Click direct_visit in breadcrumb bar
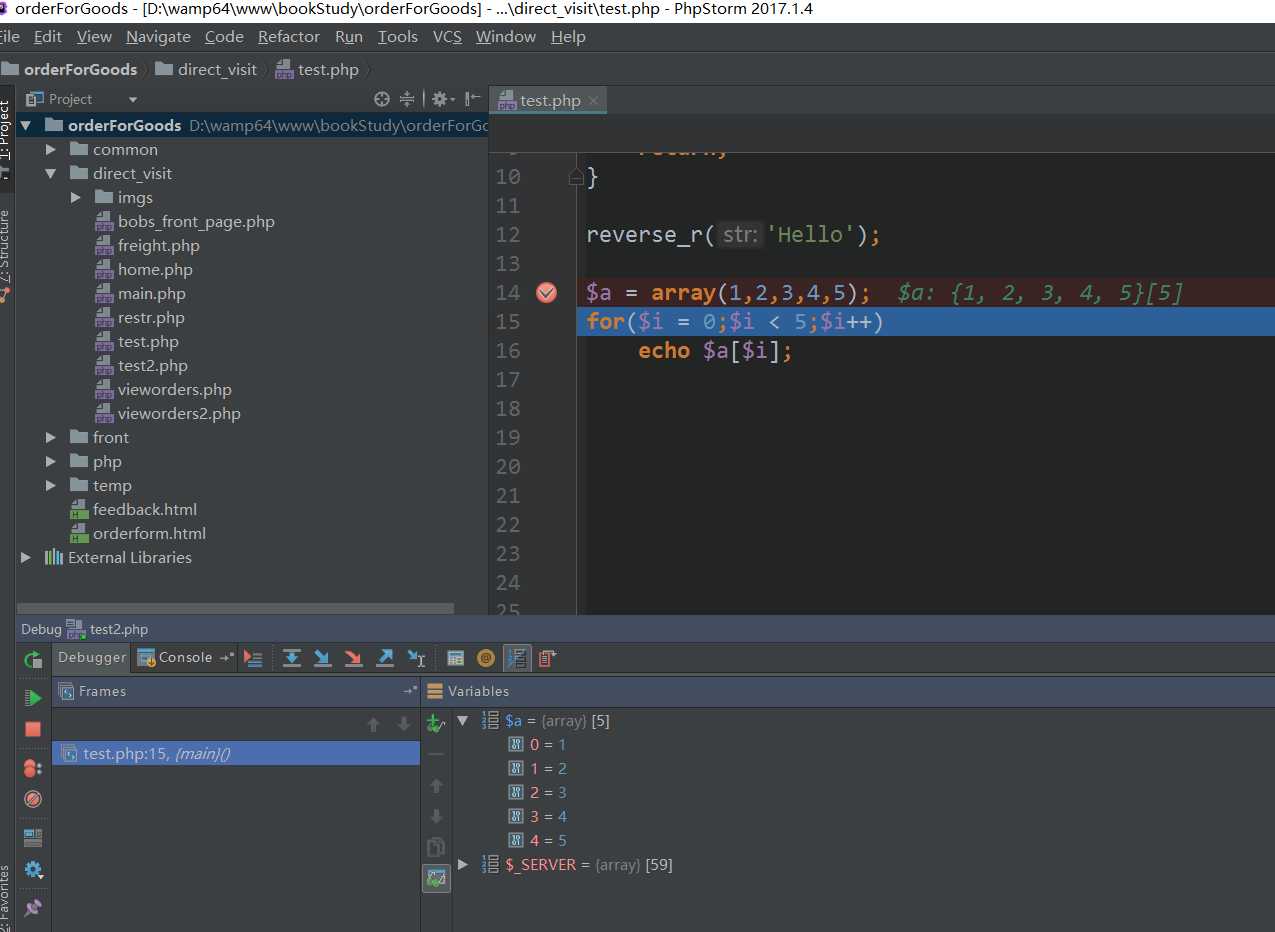Viewport: 1275px width, 932px height. 206,69
